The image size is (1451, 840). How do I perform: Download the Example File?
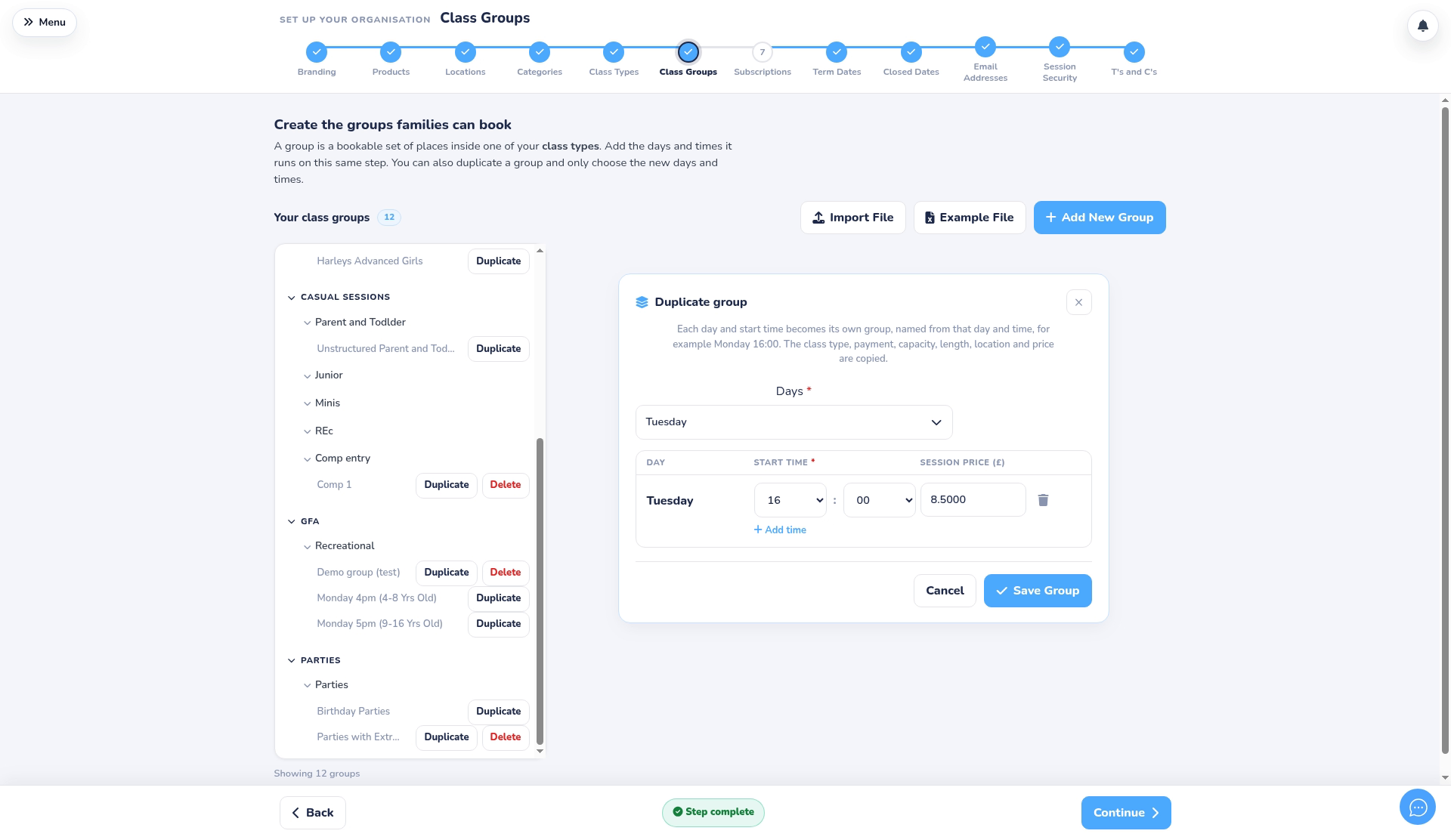click(969, 218)
